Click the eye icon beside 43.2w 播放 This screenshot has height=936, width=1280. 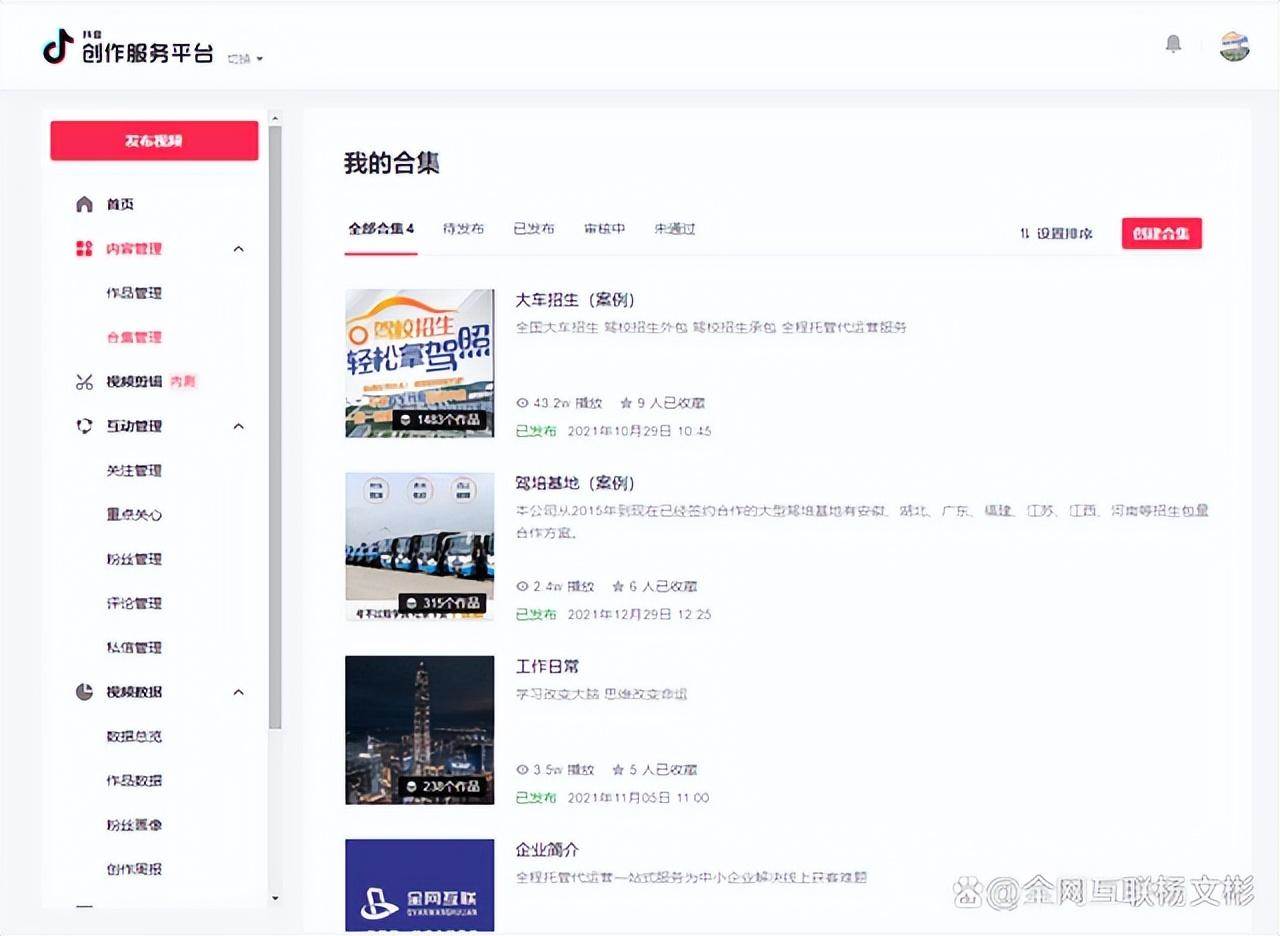522,403
